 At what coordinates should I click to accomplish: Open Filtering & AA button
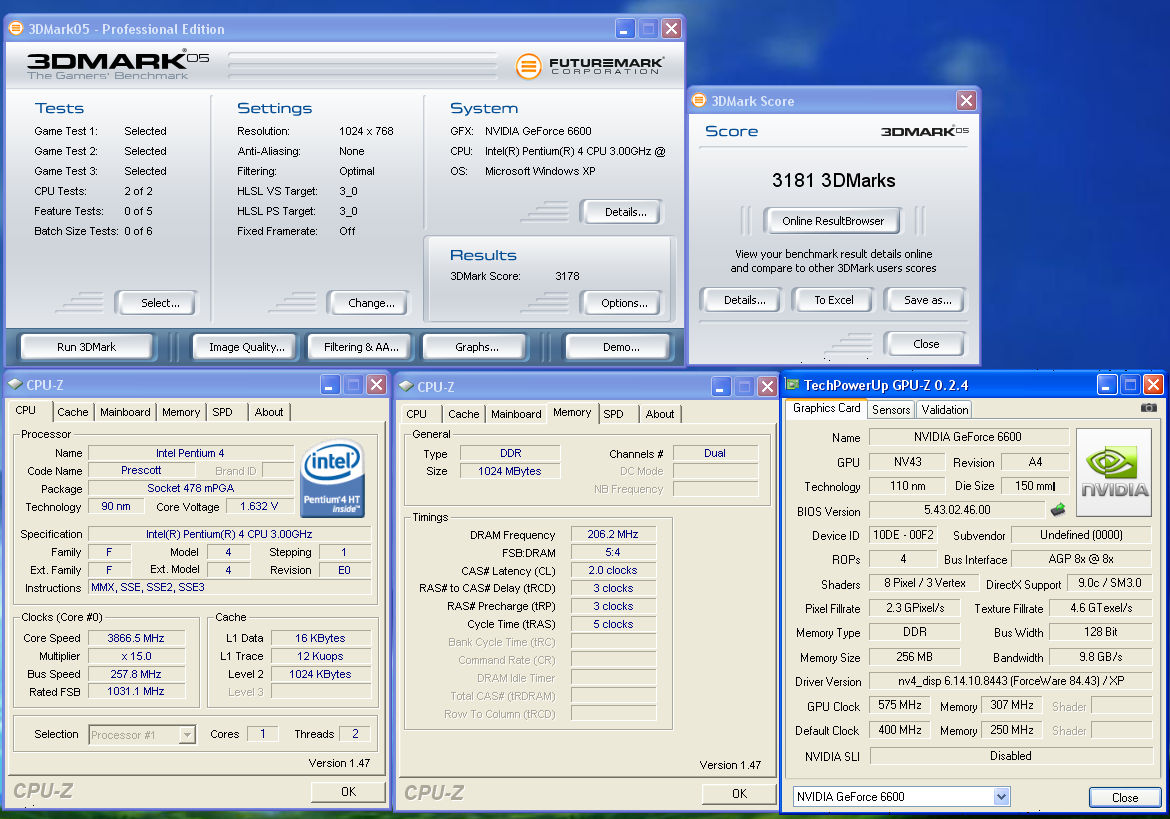pyautogui.click(x=361, y=347)
